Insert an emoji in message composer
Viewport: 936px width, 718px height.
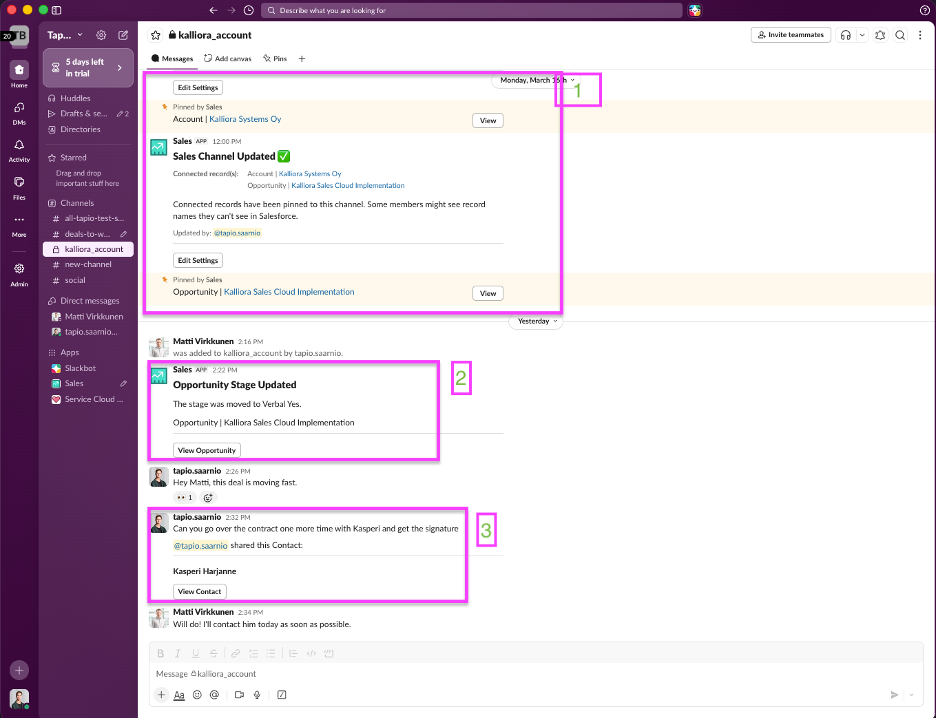(x=197, y=695)
